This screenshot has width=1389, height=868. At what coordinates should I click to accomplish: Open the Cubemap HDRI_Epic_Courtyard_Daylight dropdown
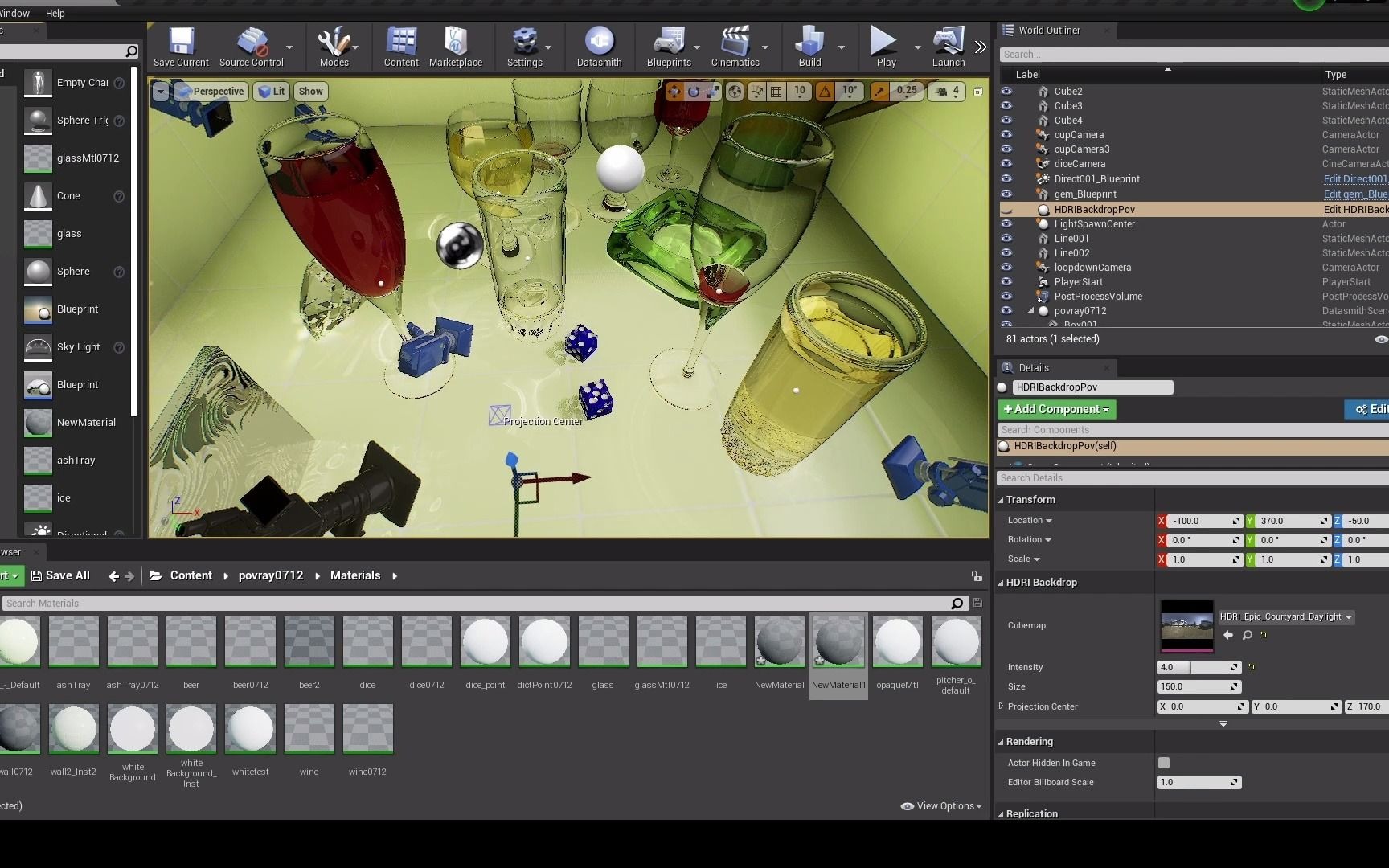click(1286, 616)
